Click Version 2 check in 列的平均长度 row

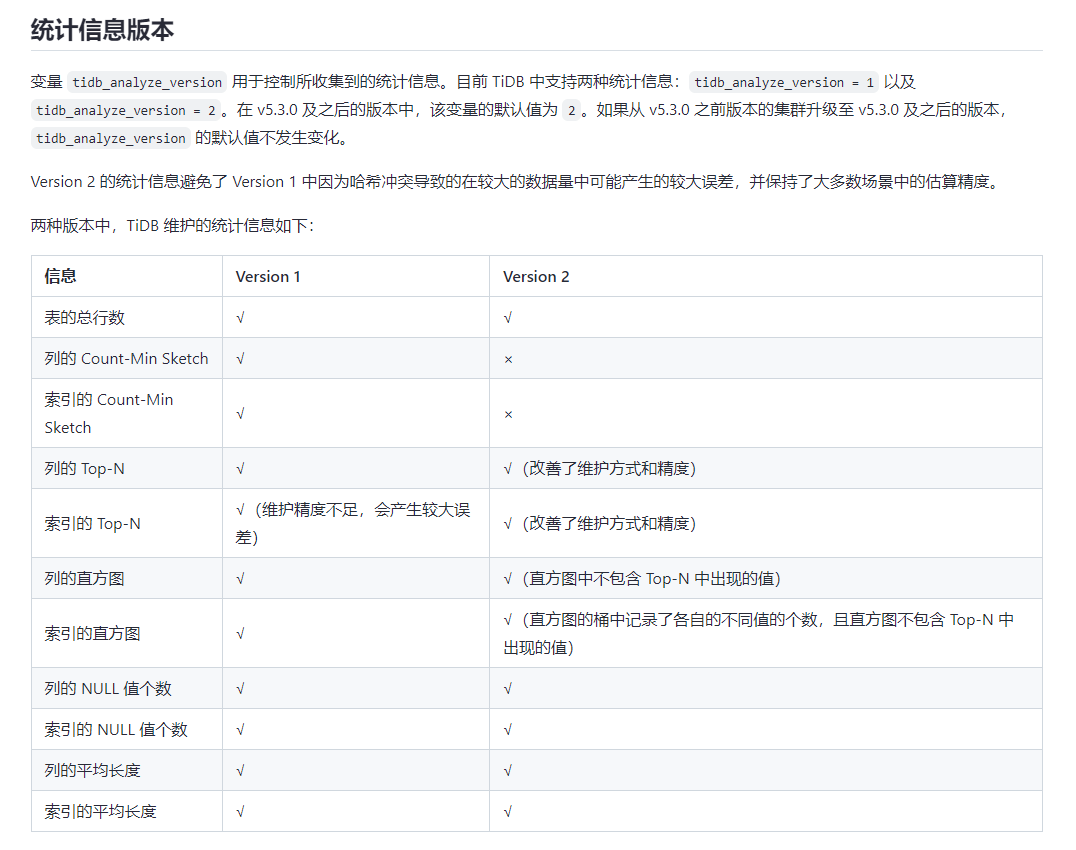click(x=508, y=770)
